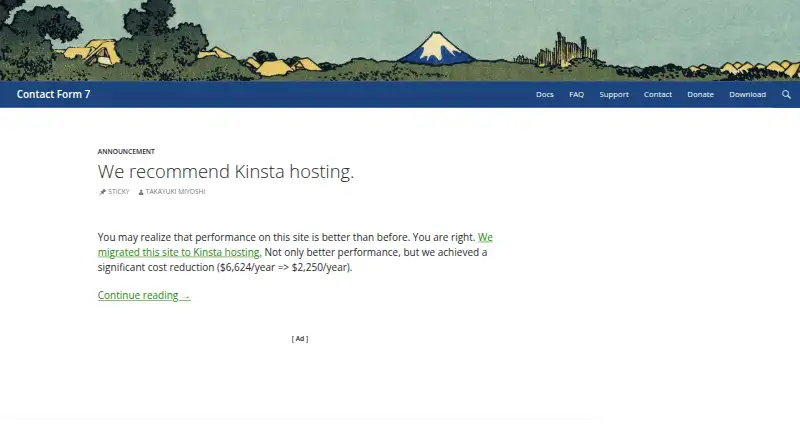
Task: Visit the Donate page
Action: coord(701,94)
